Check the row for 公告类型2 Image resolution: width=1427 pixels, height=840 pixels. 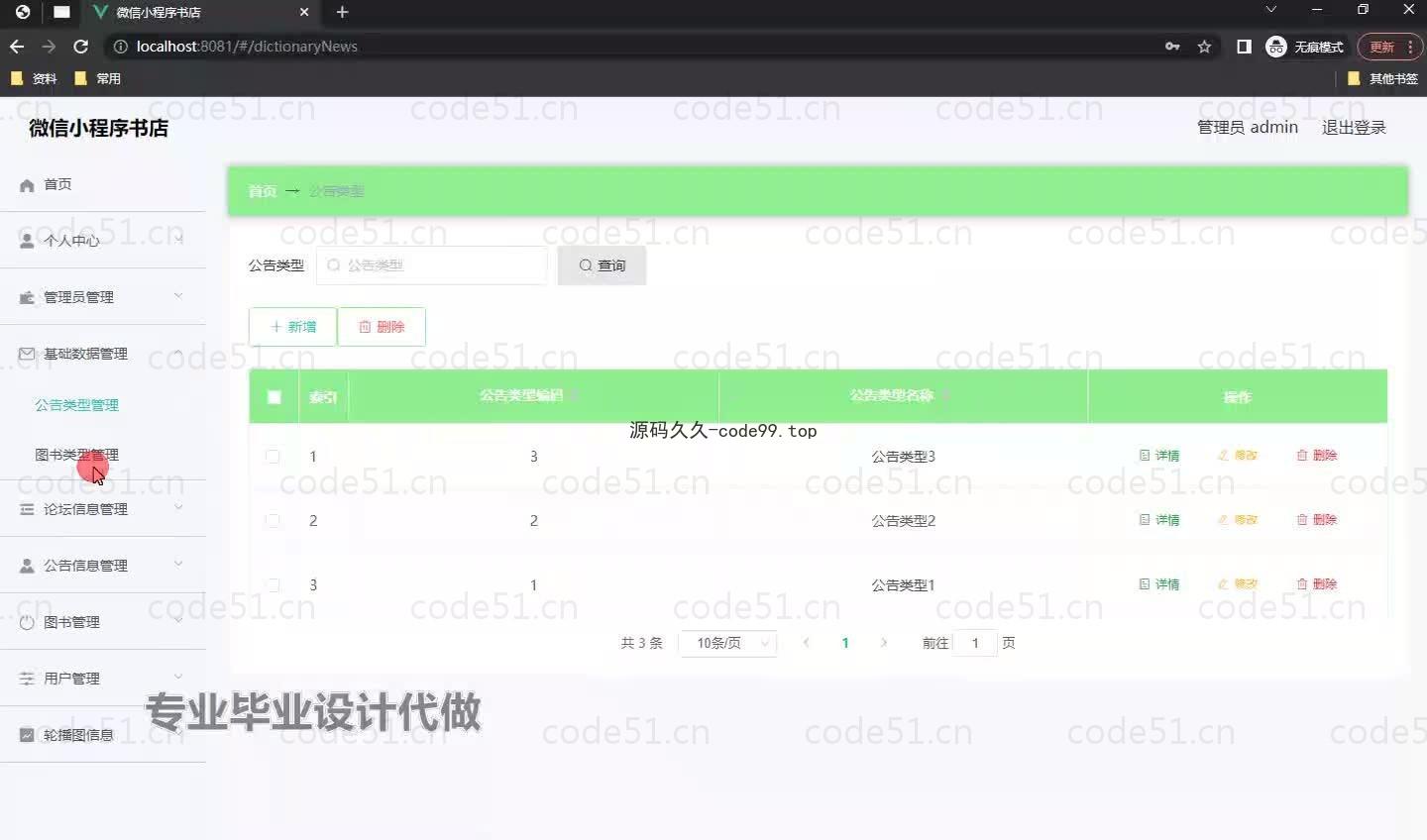pos(273,521)
